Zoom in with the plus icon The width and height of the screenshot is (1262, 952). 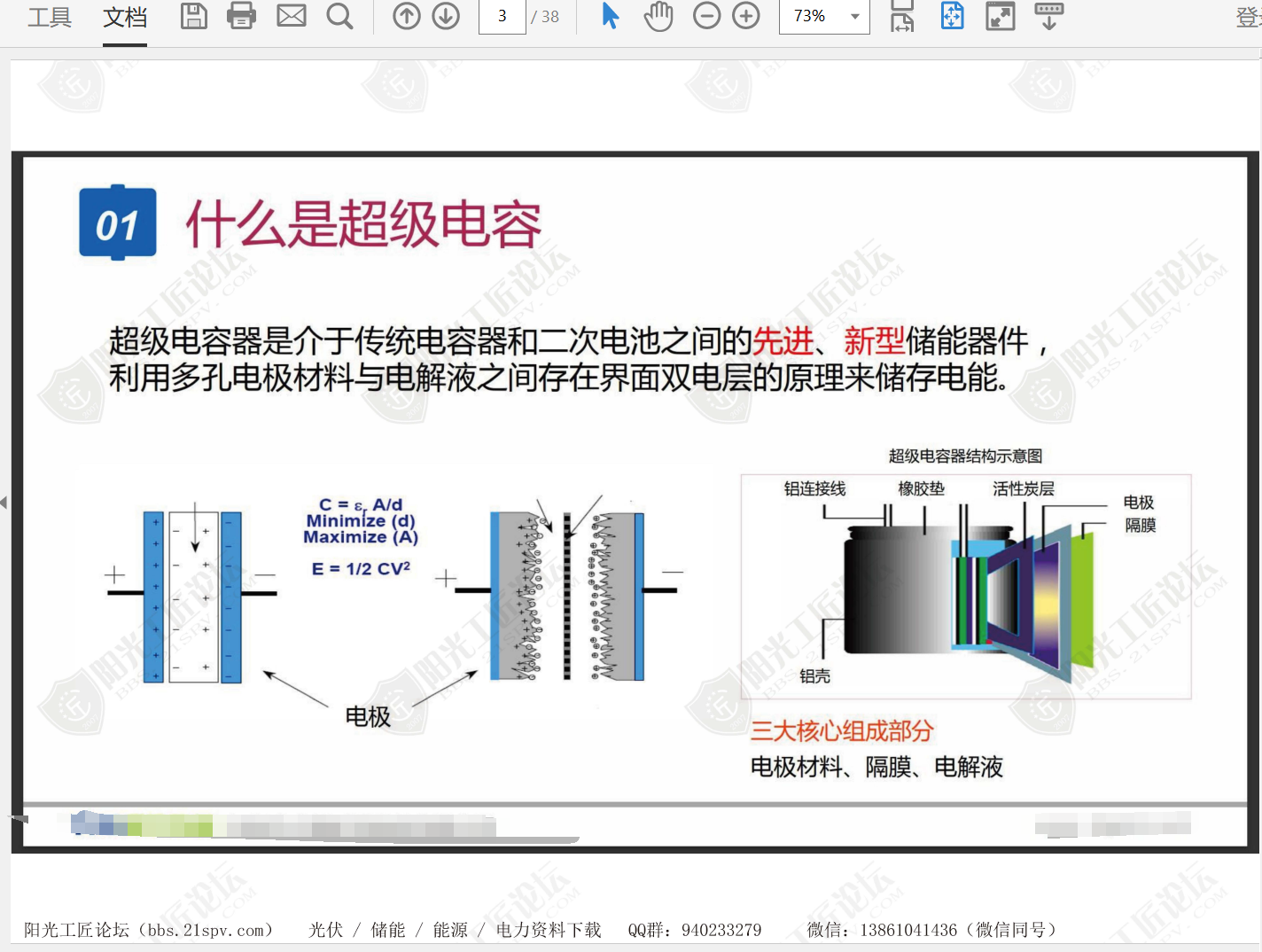point(746,16)
